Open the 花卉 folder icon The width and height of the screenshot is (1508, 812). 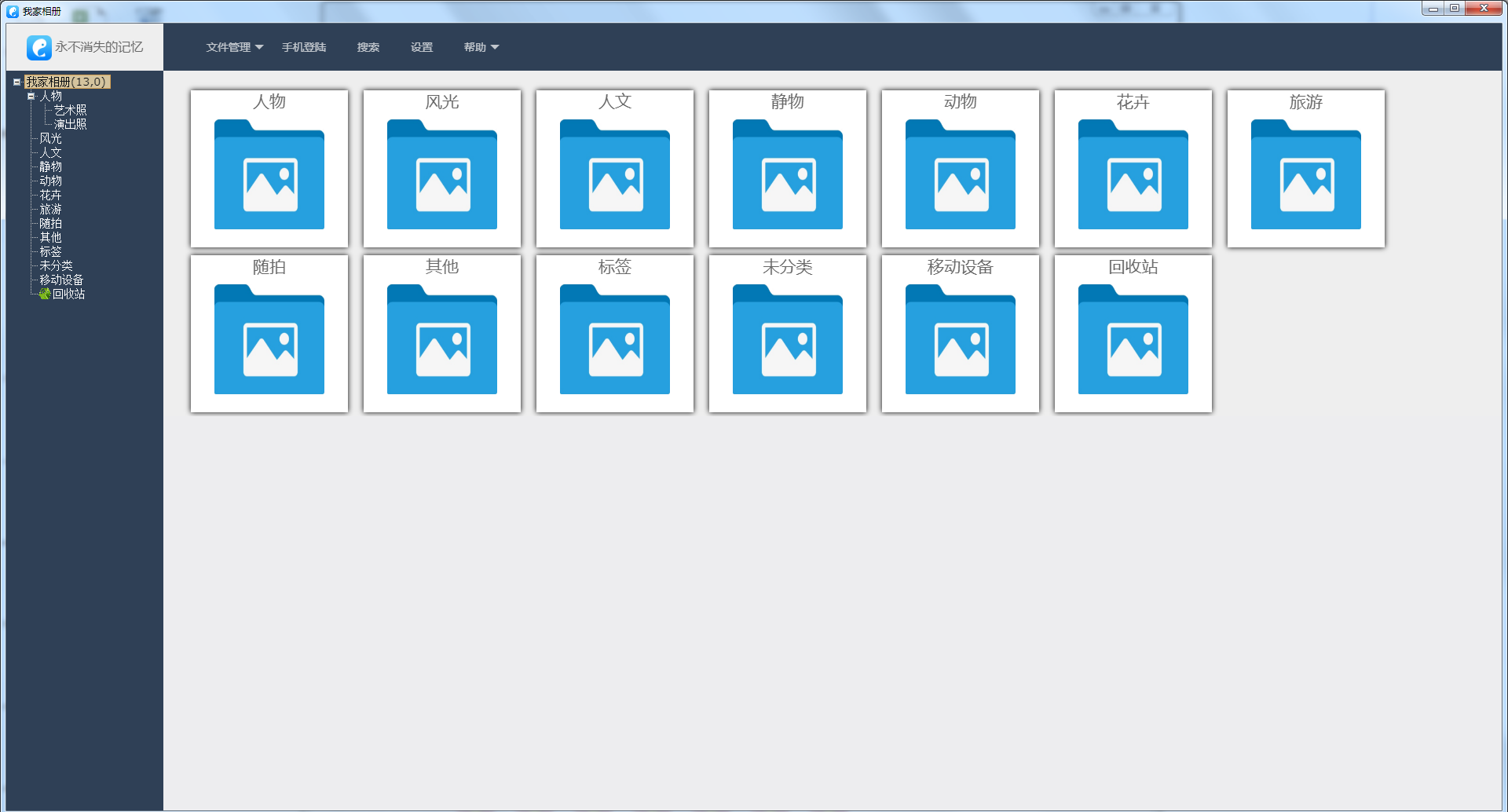pyautogui.click(x=1133, y=174)
